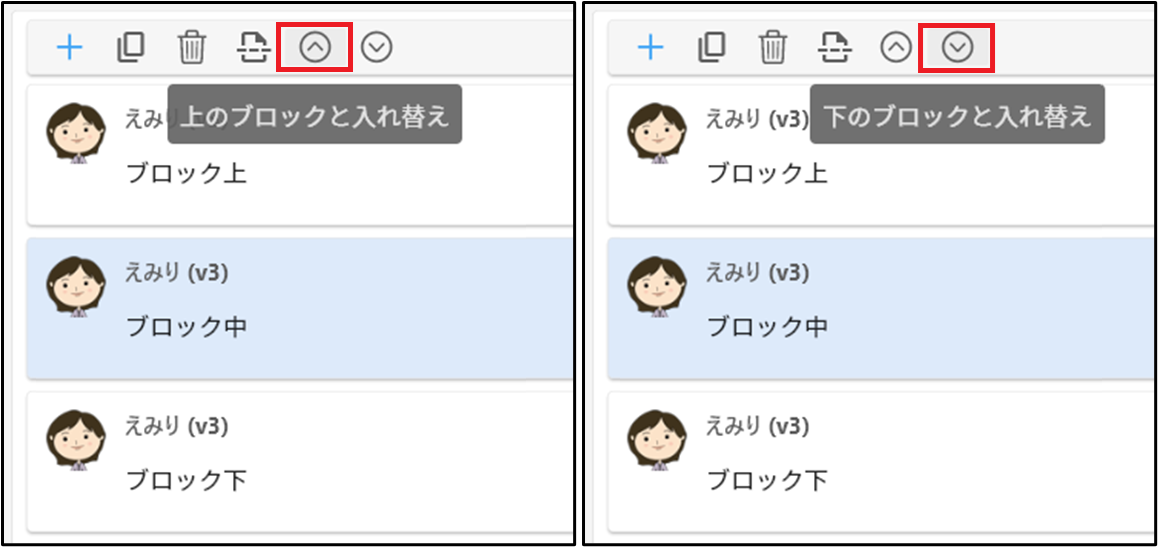
Task: Delete block with trash icon in left panel
Action: [x=192, y=49]
